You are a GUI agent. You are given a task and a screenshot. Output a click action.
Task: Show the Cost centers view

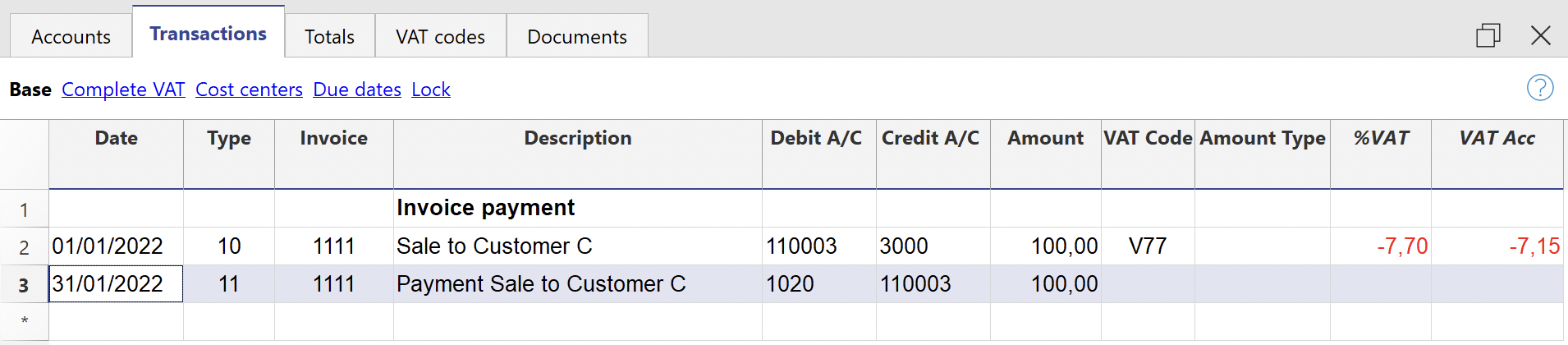click(249, 90)
